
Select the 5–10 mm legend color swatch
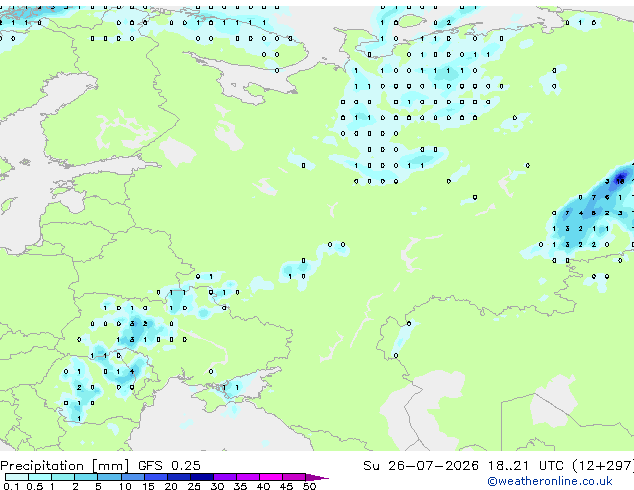pos(109,477)
